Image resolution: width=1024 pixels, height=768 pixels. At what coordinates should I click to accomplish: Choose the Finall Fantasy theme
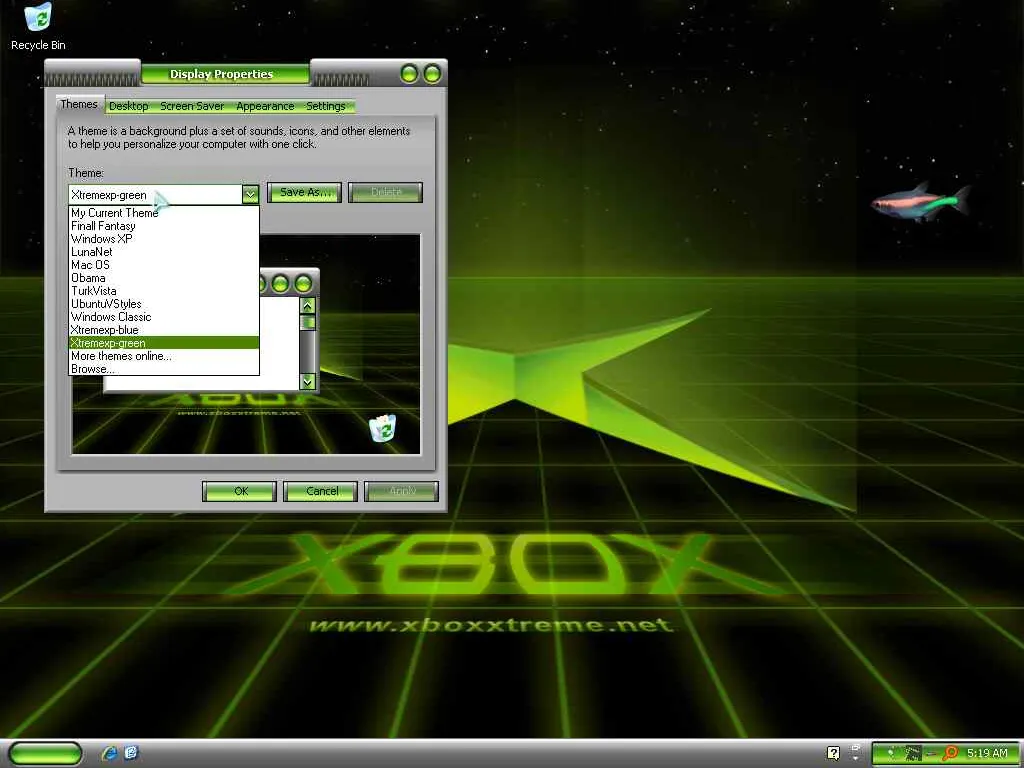coord(164,226)
